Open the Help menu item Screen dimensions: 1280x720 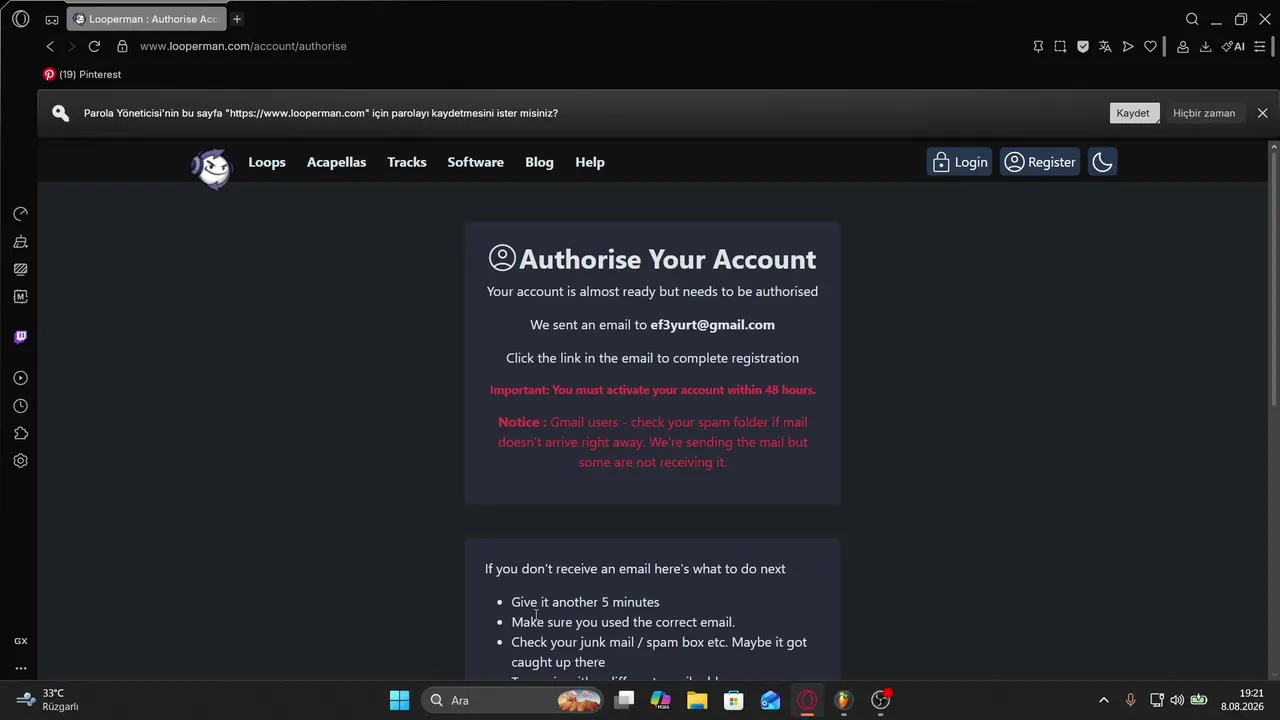(x=590, y=162)
